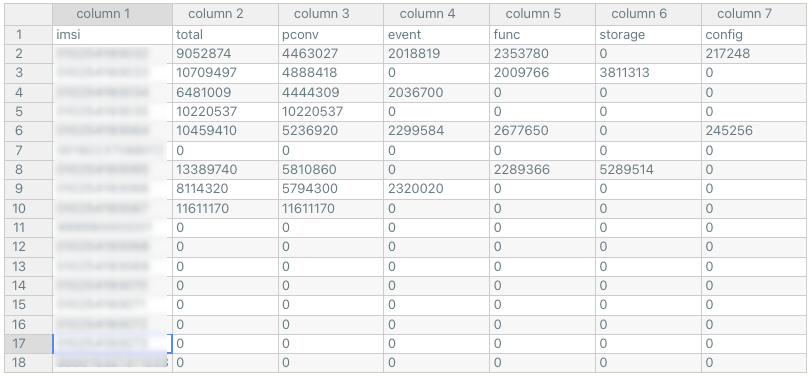Screen dimensions: 812x377
Task: Click the cell with 217248
Action: point(754,54)
